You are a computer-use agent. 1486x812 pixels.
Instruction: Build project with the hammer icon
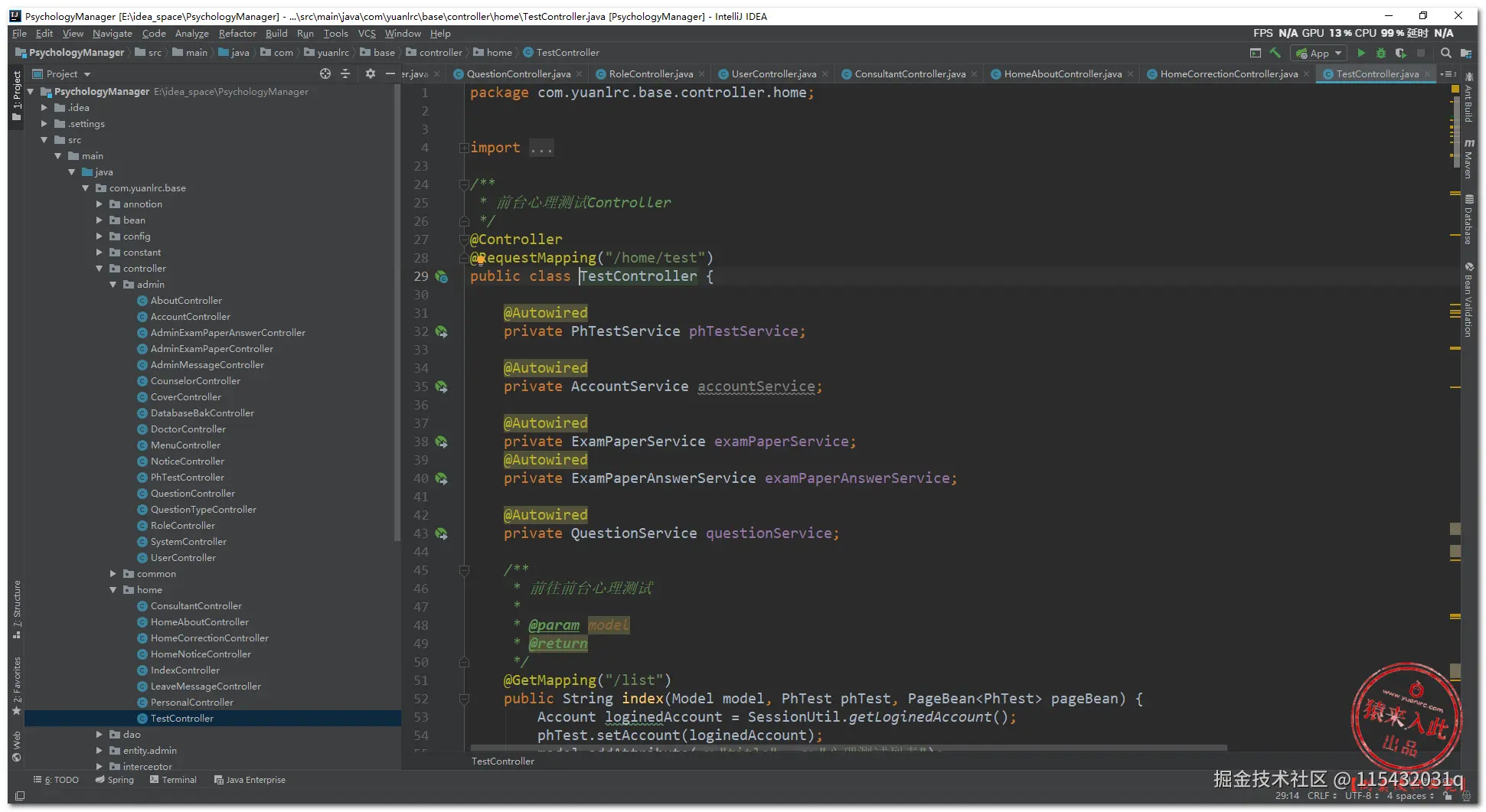[x=1275, y=53]
